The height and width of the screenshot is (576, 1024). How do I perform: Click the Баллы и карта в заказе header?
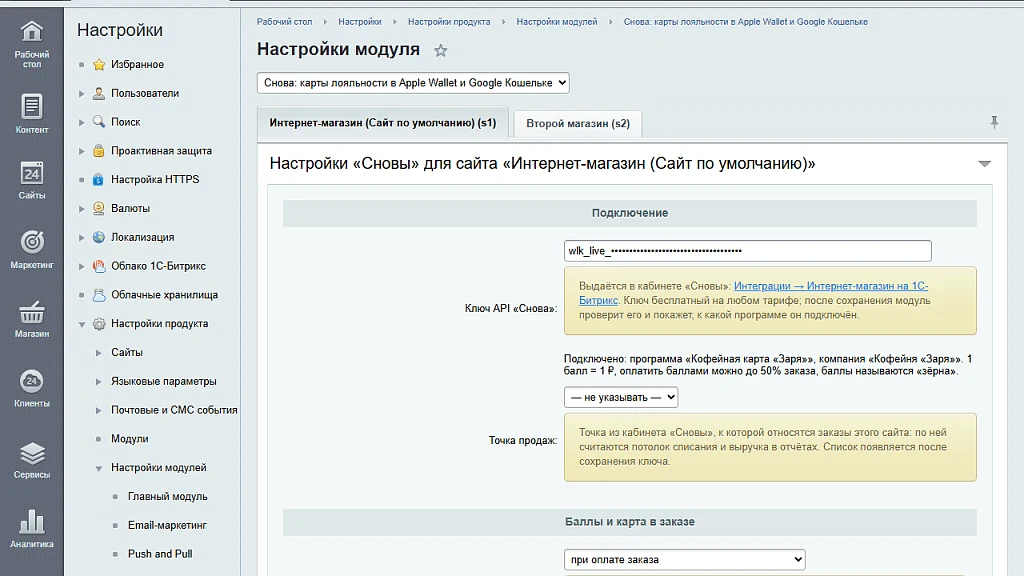[630, 522]
